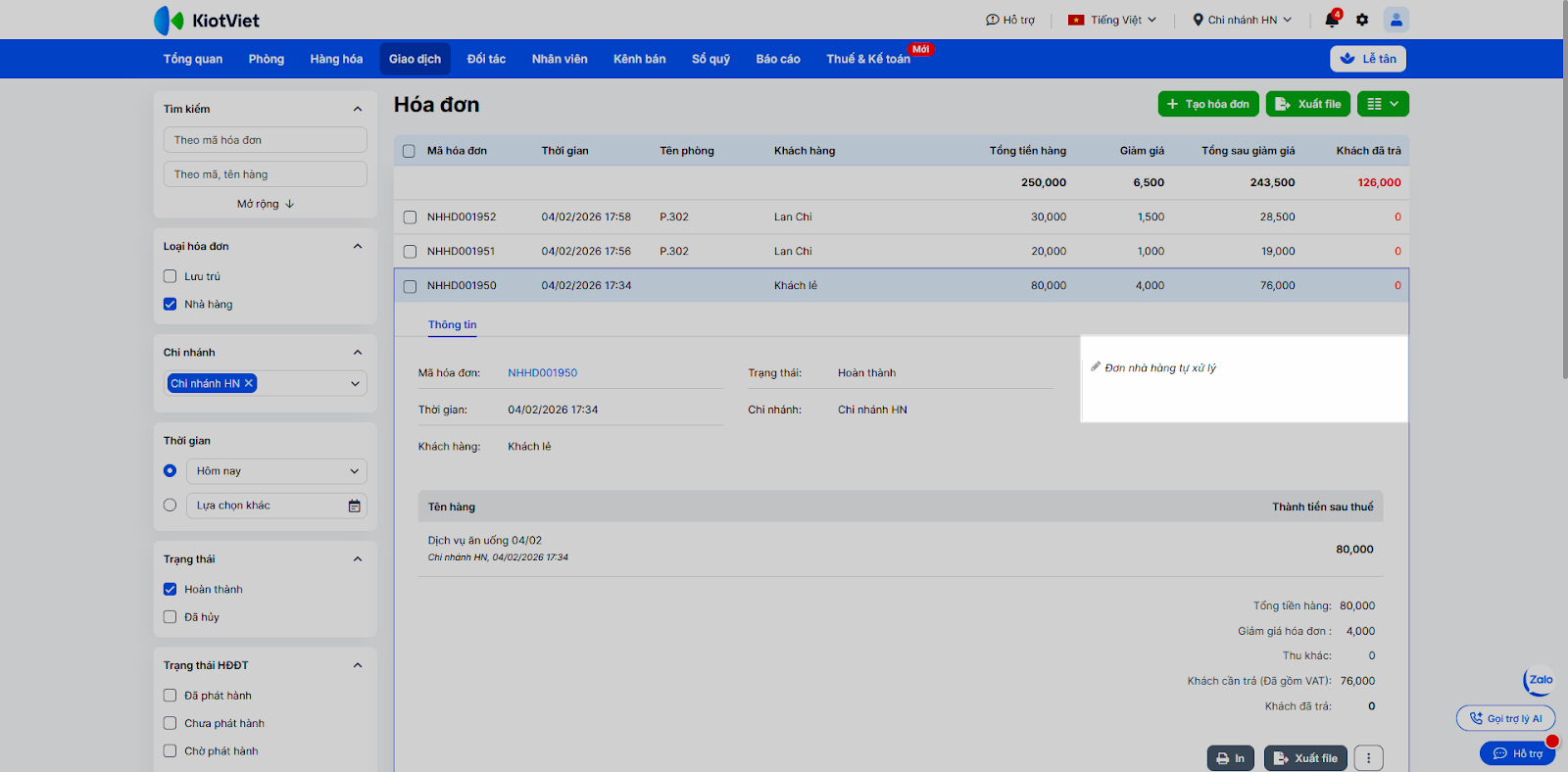Select the Lựa chọn khác radio button
The image size is (1568, 772).
(171, 506)
